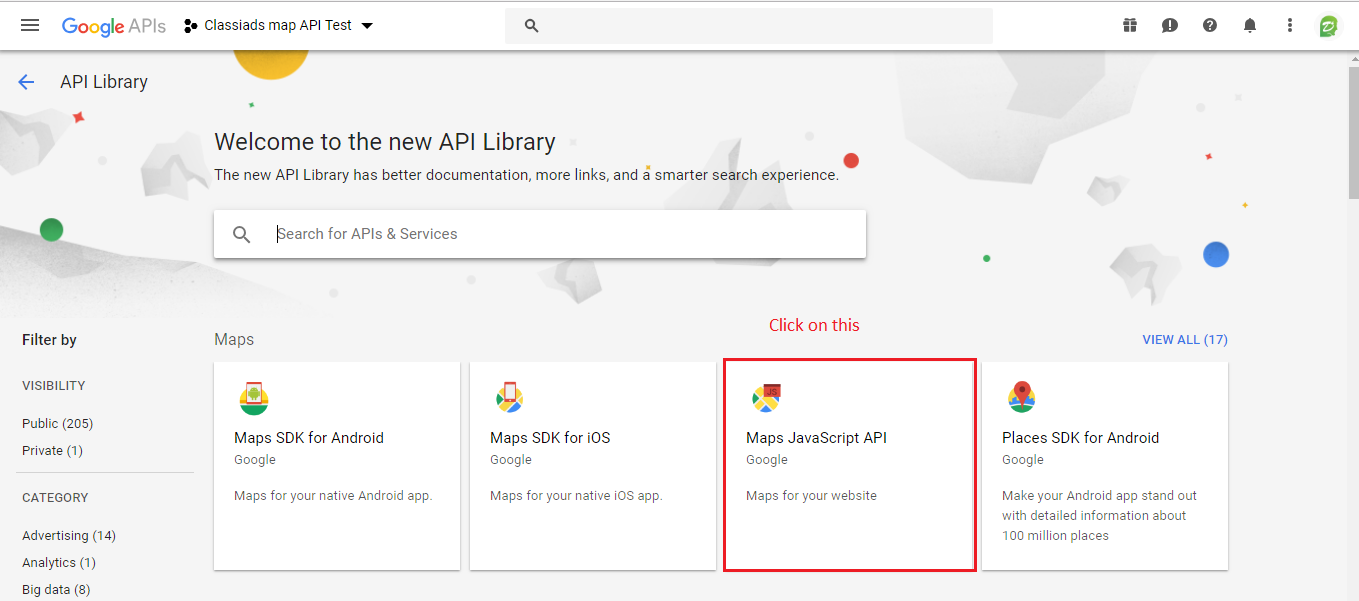Open the hamburger navigation menu
Image resolution: width=1359 pixels, height=601 pixels.
pos(30,25)
